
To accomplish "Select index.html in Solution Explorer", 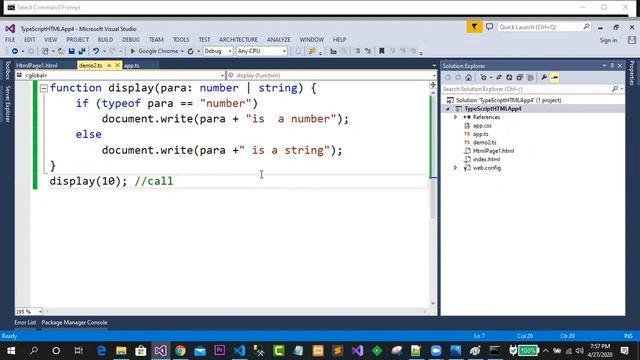I will tap(486, 159).
